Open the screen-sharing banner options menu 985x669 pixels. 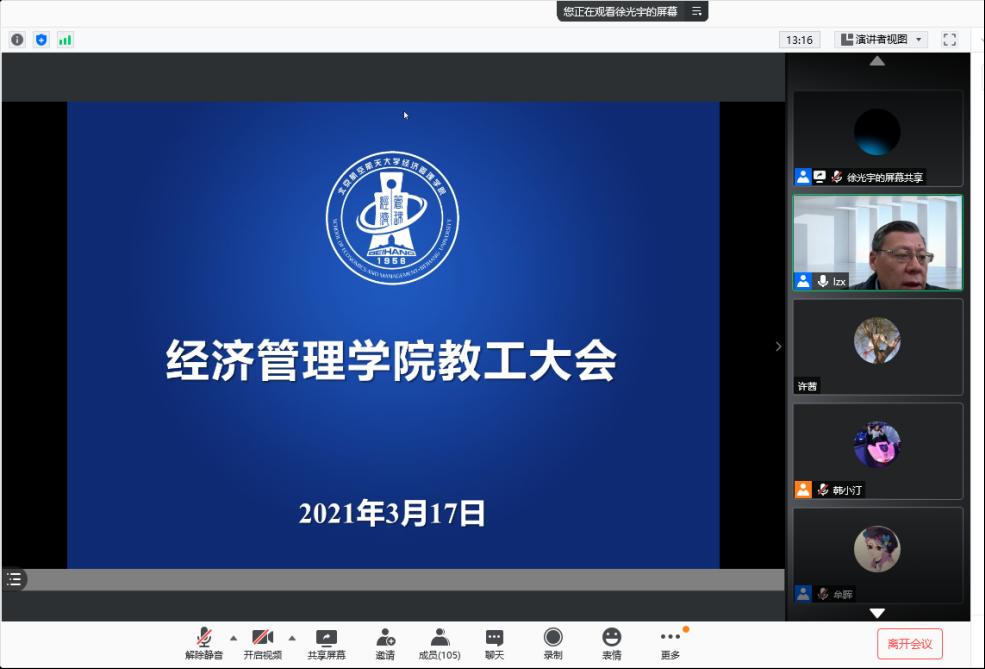coord(697,11)
